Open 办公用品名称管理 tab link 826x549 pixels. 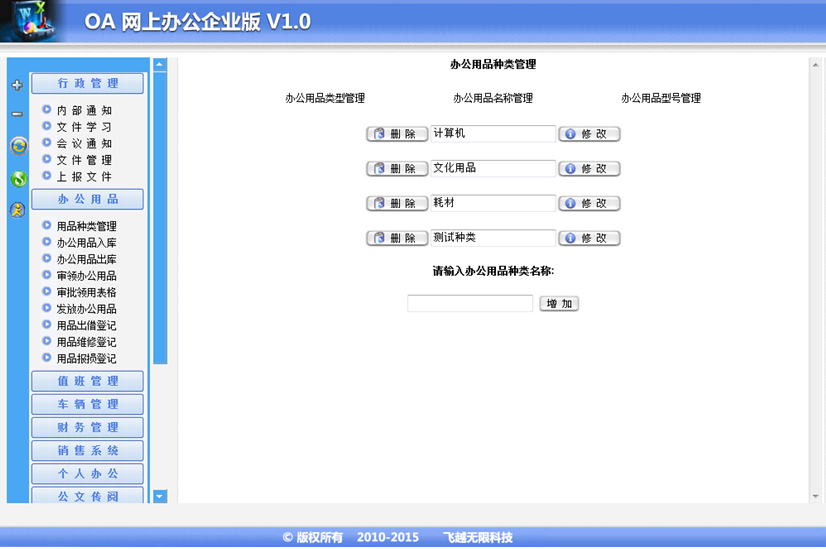click(493, 98)
